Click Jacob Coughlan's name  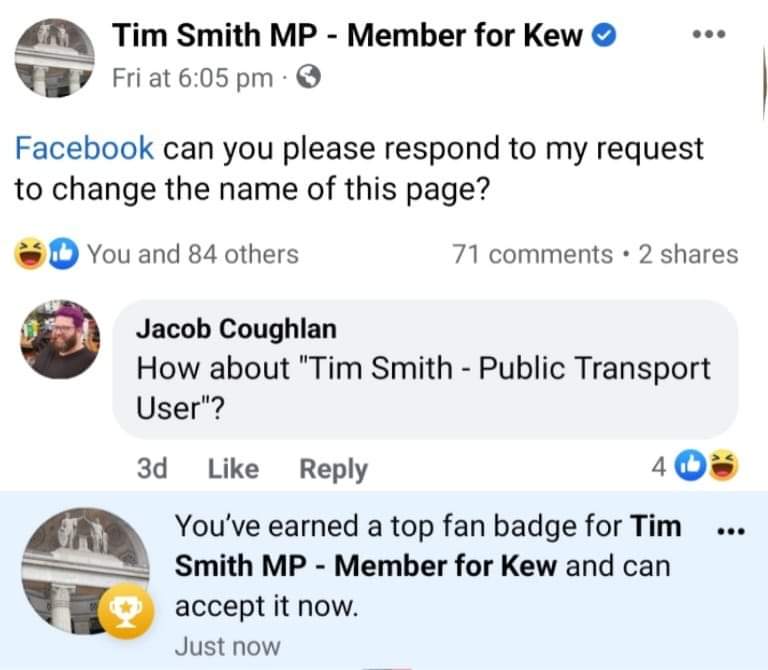coord(236,328)
